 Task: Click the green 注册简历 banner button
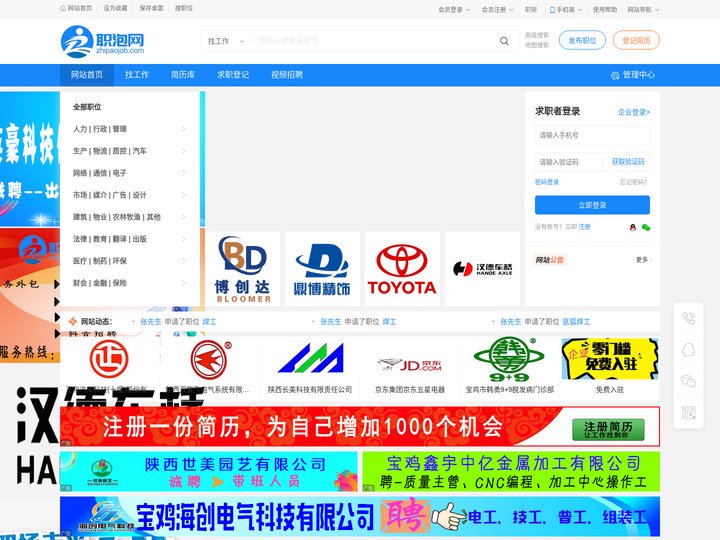608,429
